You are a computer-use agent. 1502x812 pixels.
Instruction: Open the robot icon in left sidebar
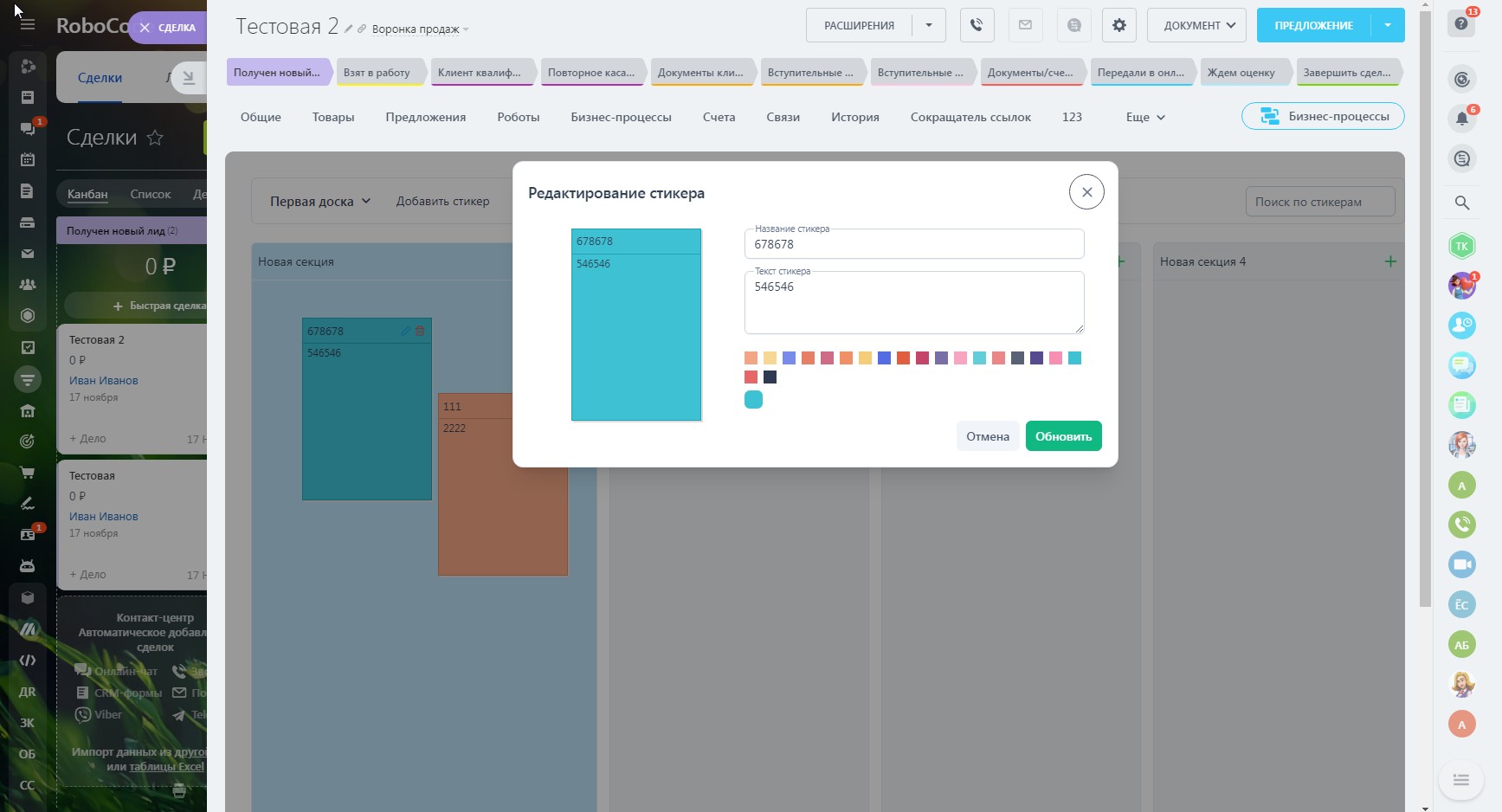[28, 566]
